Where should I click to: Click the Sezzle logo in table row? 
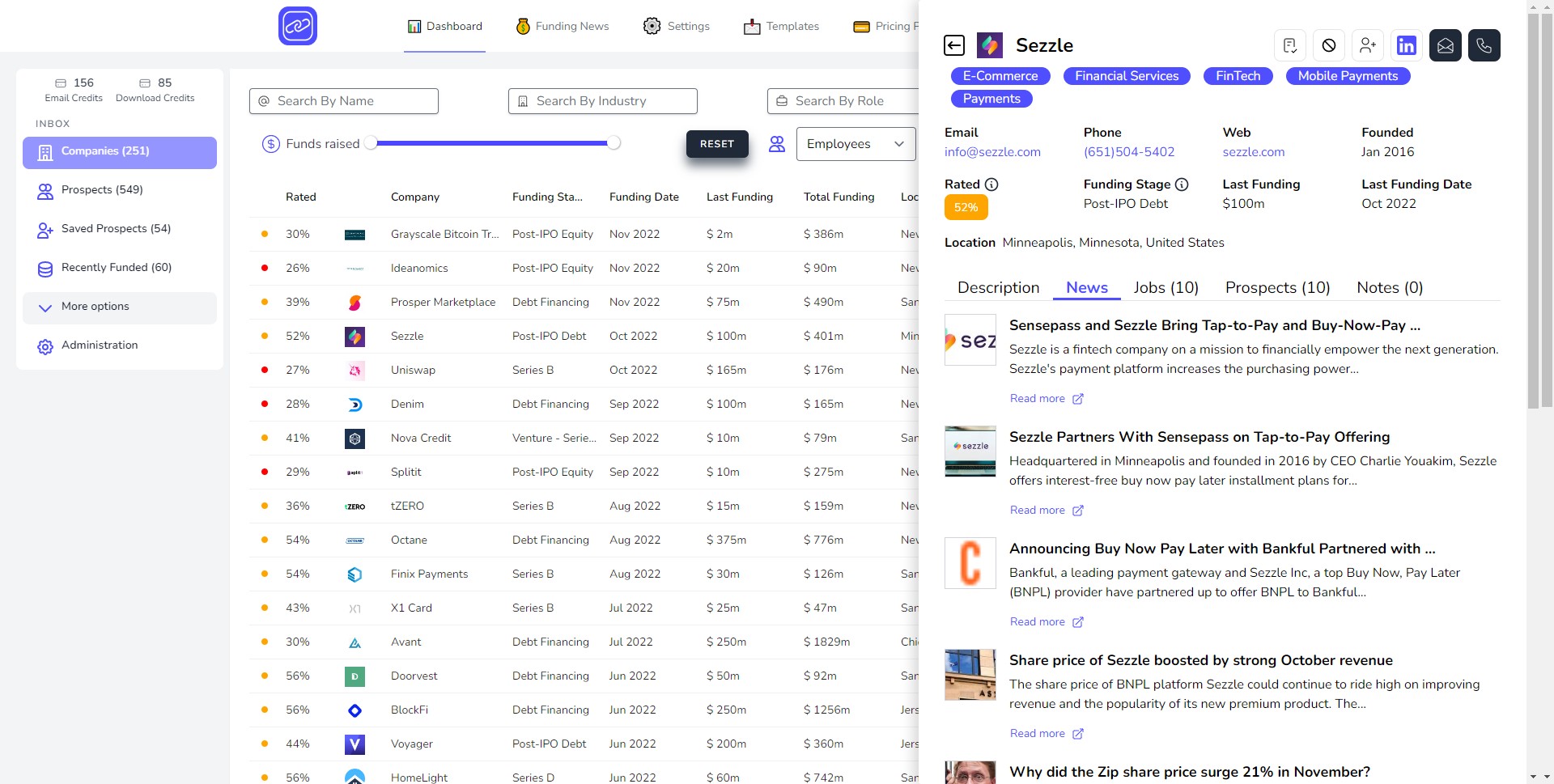tap(355, 337)
